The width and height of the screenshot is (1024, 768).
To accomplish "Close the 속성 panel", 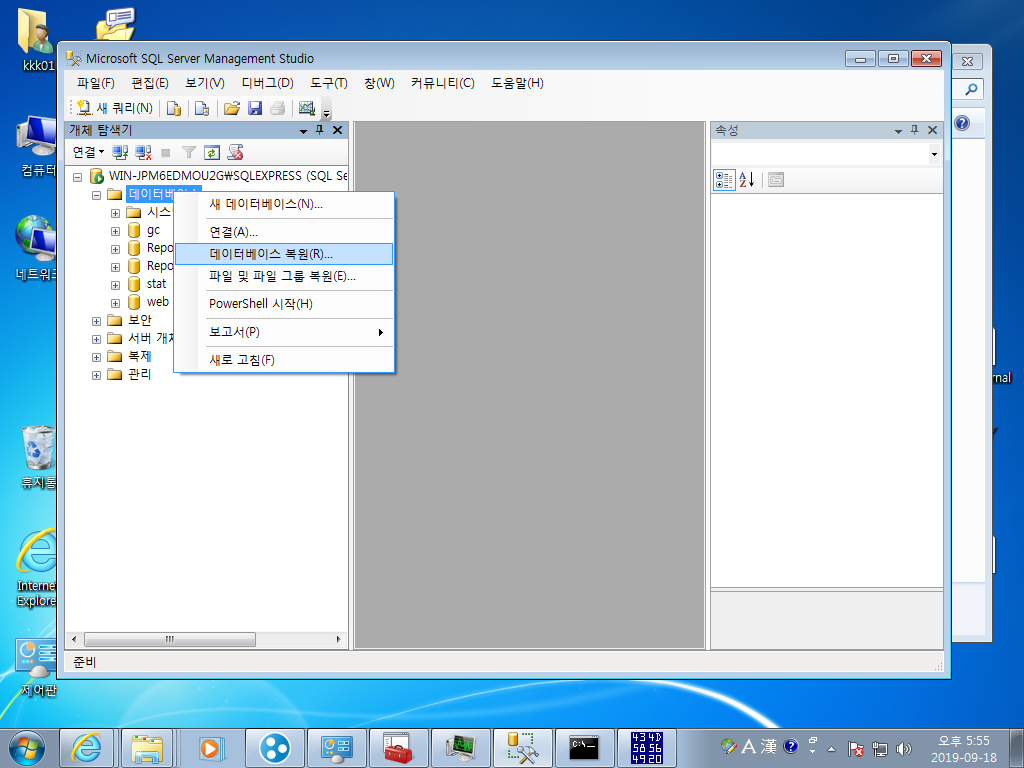I will click(x=933, y=130).
